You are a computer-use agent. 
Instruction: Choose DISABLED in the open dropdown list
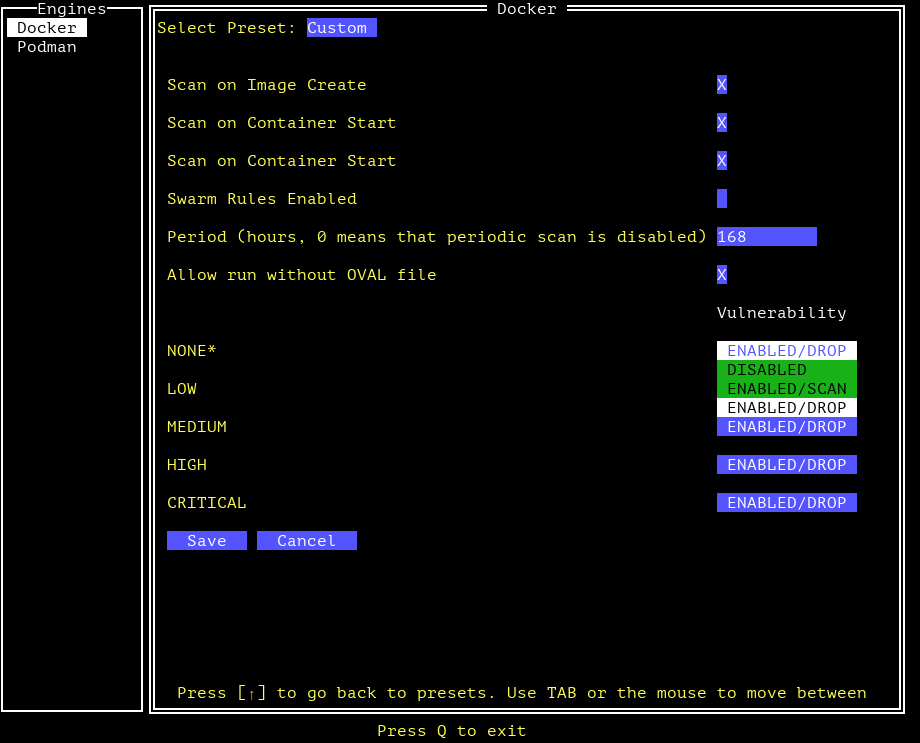tap(786, 370)
